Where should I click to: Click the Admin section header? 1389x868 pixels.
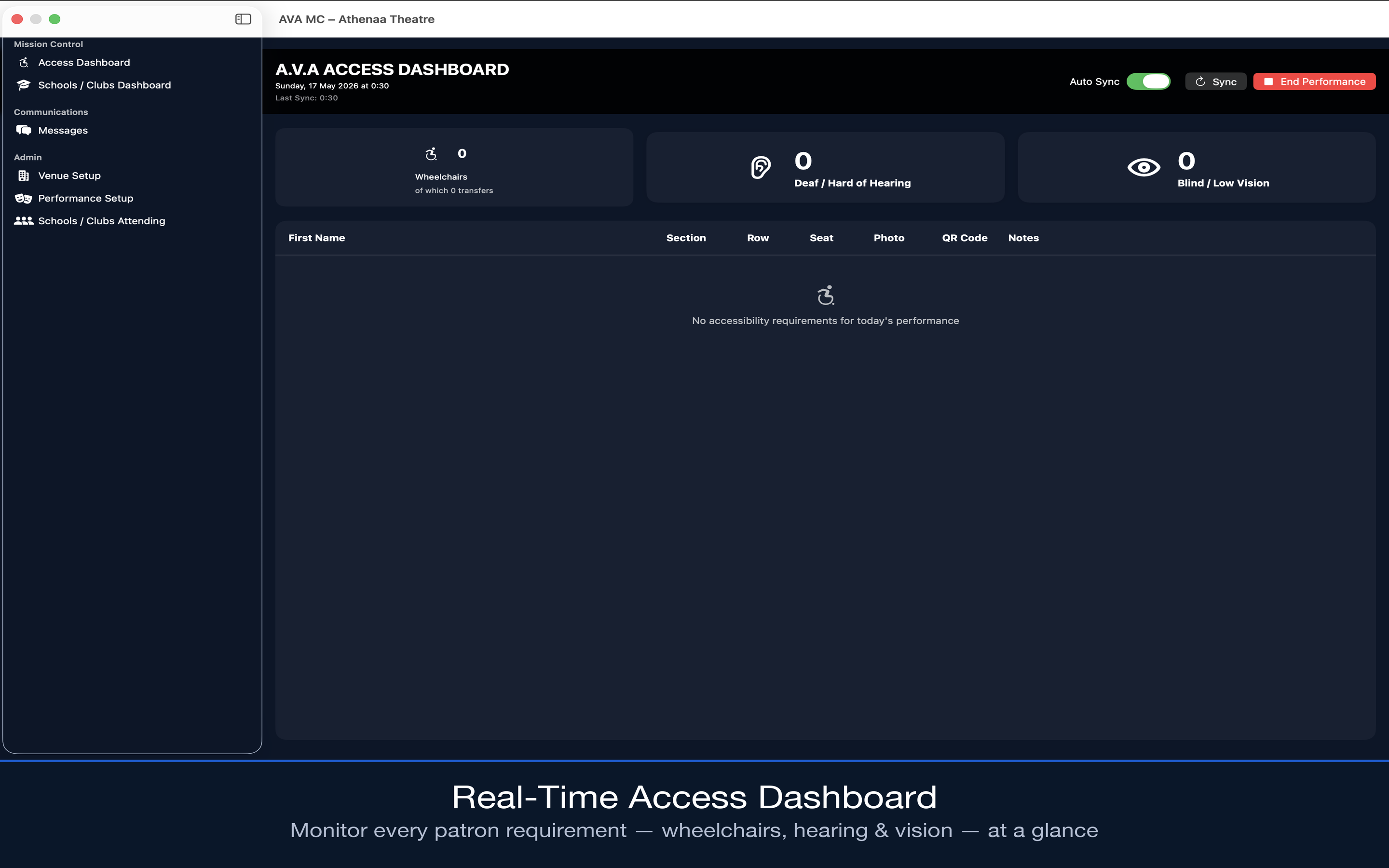(27, 157)
